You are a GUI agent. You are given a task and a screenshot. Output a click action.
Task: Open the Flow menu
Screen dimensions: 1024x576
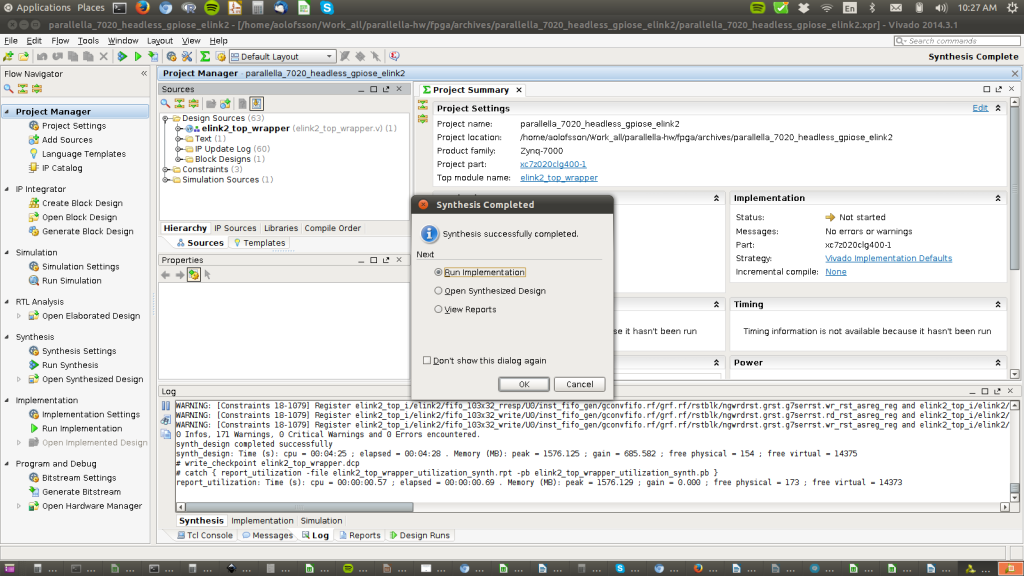[x=60, y=41]
